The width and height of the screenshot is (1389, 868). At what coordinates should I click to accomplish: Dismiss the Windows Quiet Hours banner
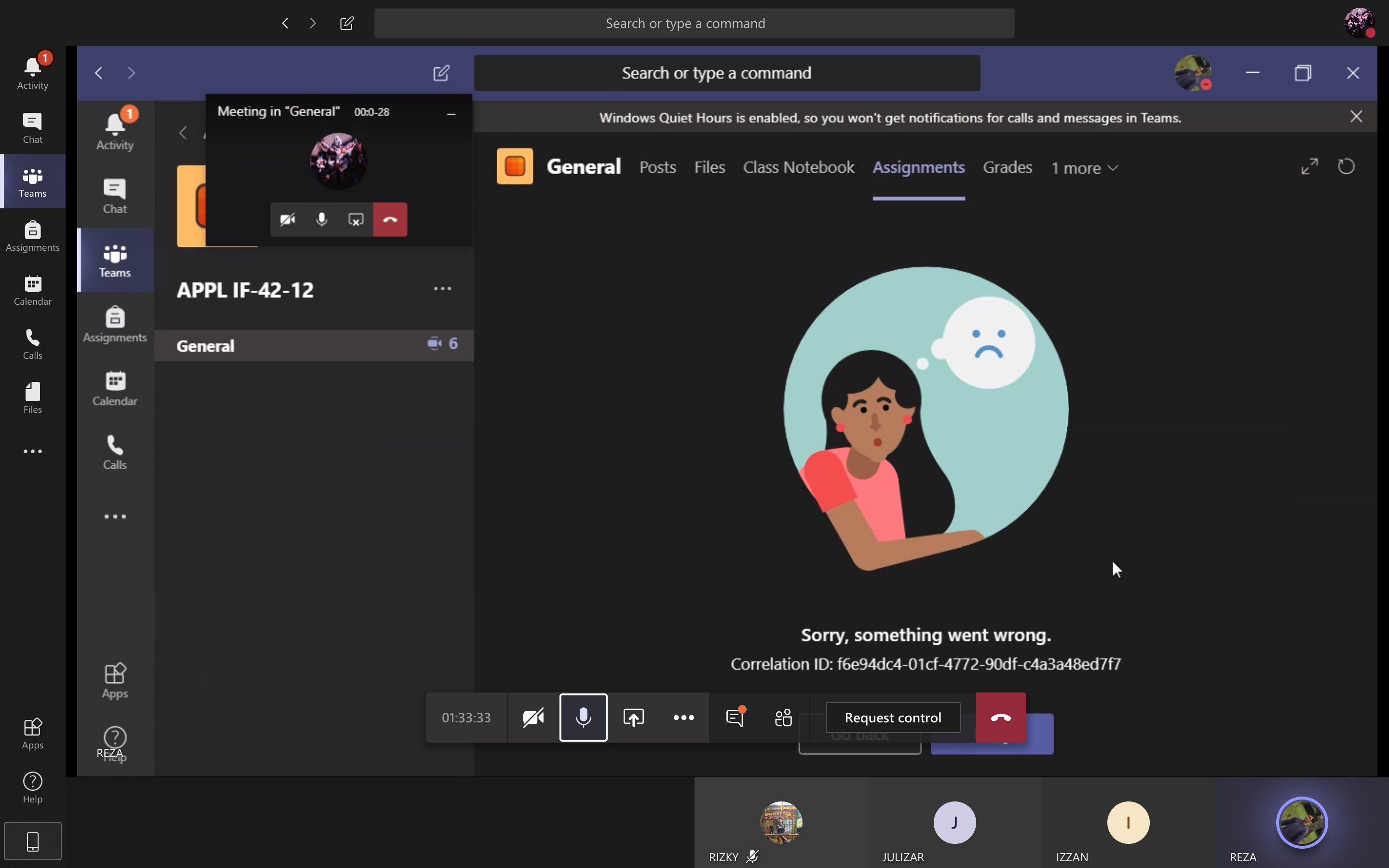click(1356, 117)
